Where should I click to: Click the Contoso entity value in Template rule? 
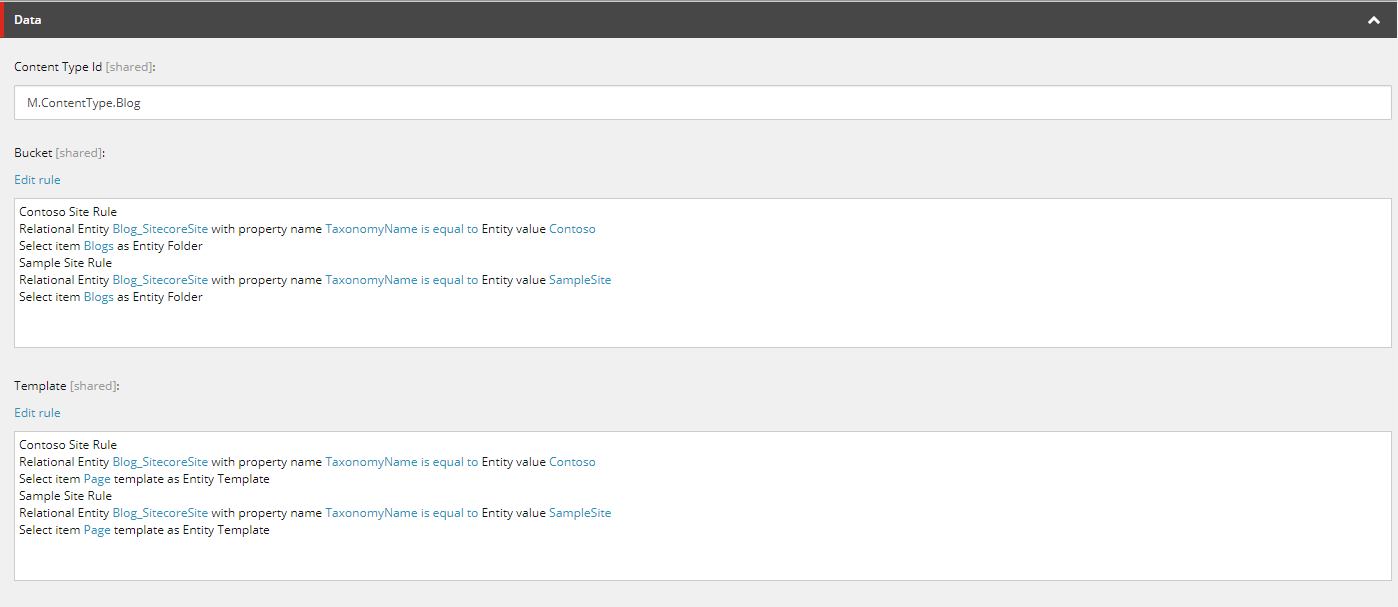[x=572, y=462]
